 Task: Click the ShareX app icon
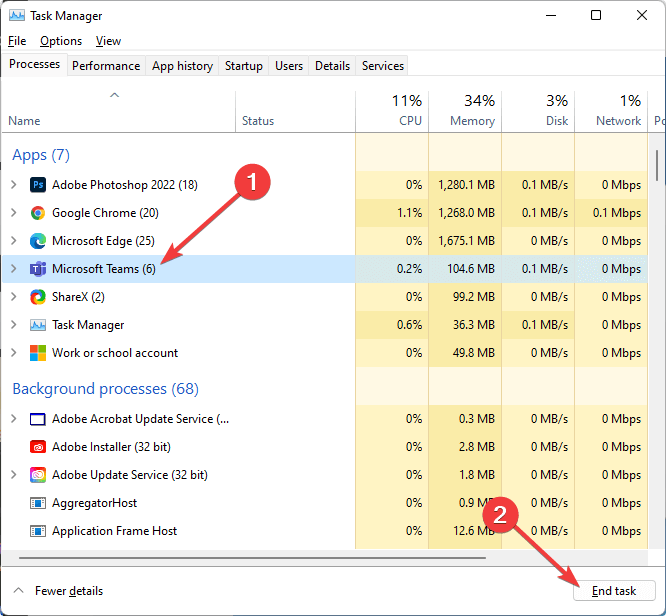[x=38, y=297]
